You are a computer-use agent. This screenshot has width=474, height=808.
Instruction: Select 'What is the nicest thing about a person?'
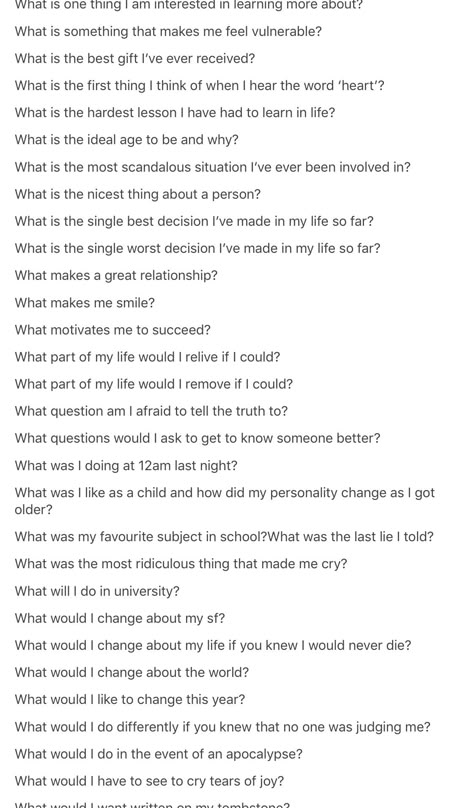(x=138, y=194)
